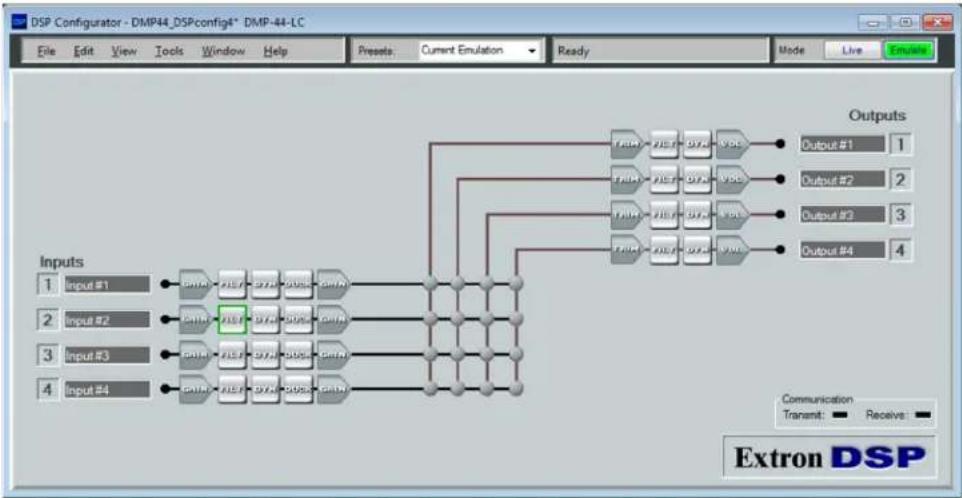Open the View menu
The image size is (962, 498).
pyautogui.click(x=124, y=52)
